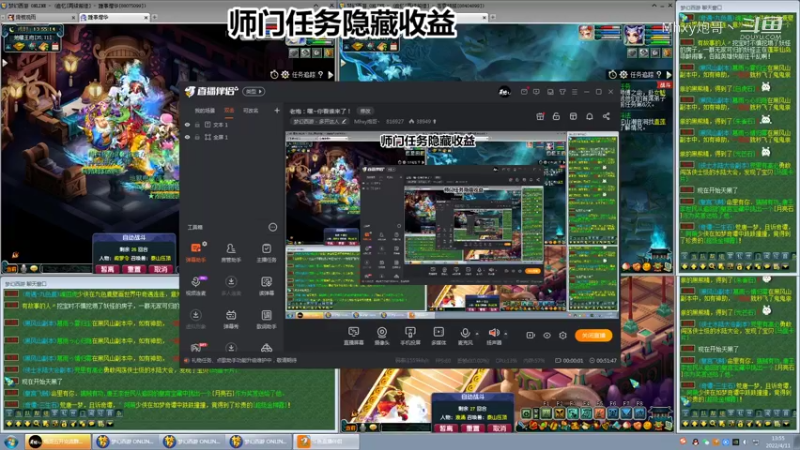Toggle visibility of the 全屏 1 layer
This screenshot has width=800, height=450.
[187, 137]
